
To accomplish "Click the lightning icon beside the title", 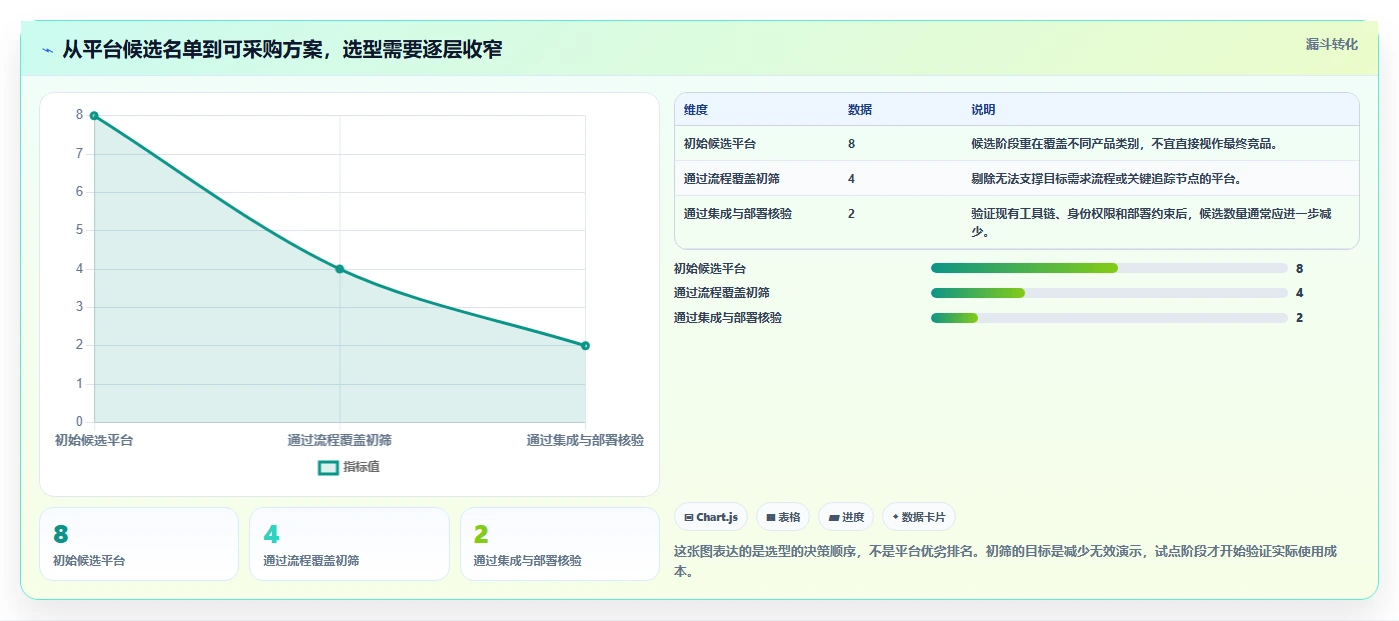I will pyautogui.click(x=48, y=50).
